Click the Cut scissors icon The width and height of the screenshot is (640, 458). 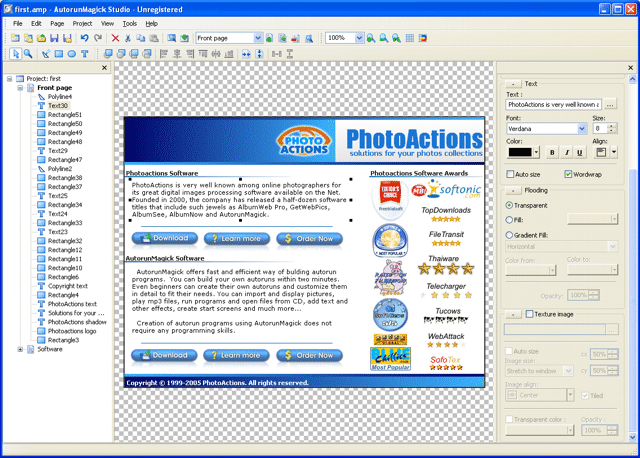[128, 38]
